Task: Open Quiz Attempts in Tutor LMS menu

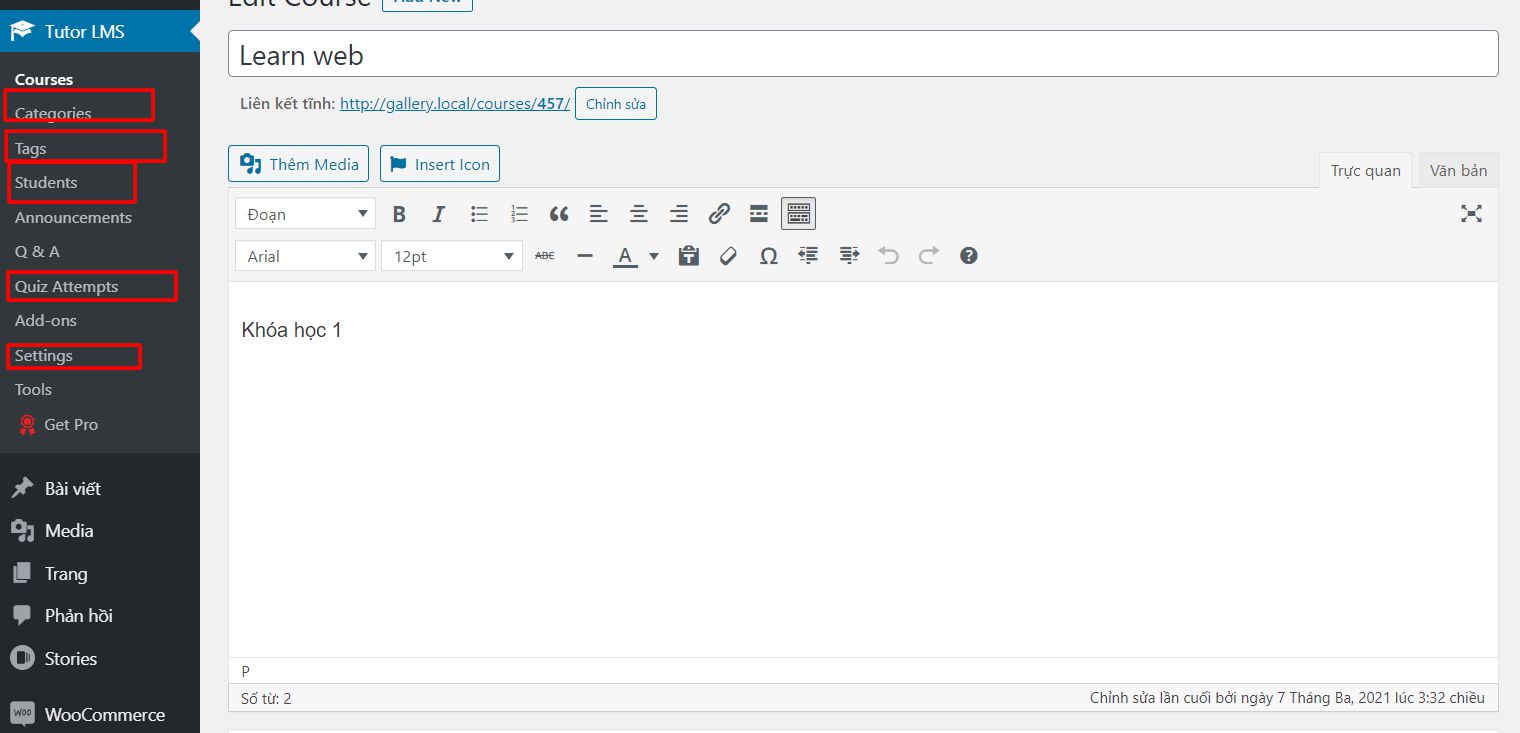Action: [x=67, y=287]
